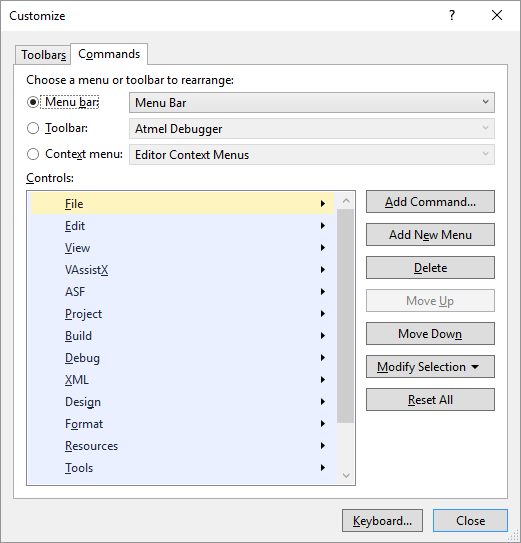Switch to the Toolbars tab

(x=43, y=55)
